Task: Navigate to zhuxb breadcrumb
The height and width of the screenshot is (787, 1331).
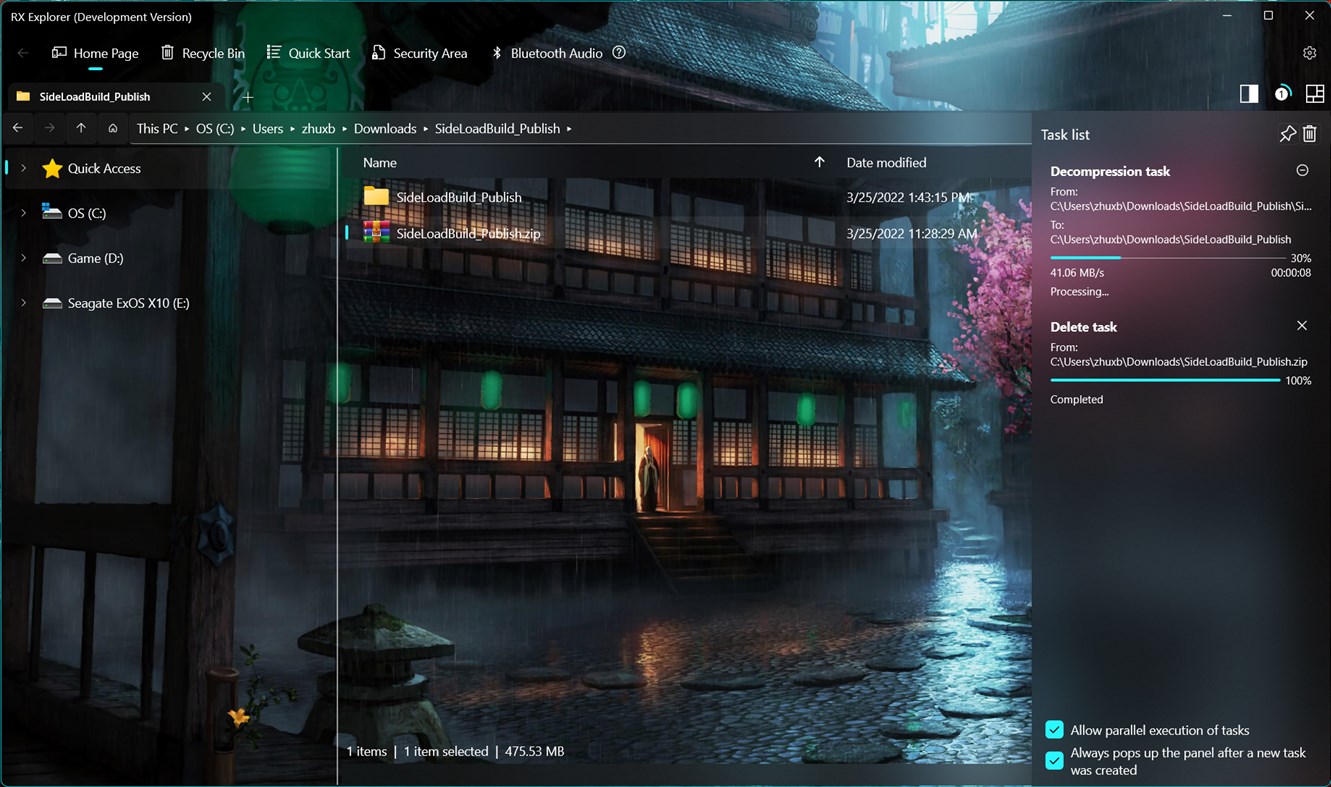Action: (318, 128)
